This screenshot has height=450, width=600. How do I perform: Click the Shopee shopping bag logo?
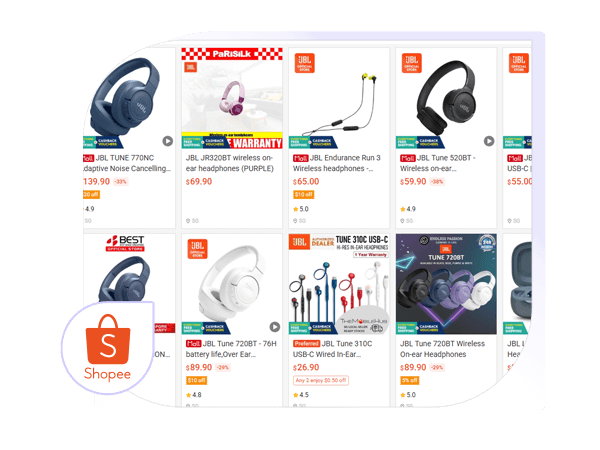tap(108, 339)
